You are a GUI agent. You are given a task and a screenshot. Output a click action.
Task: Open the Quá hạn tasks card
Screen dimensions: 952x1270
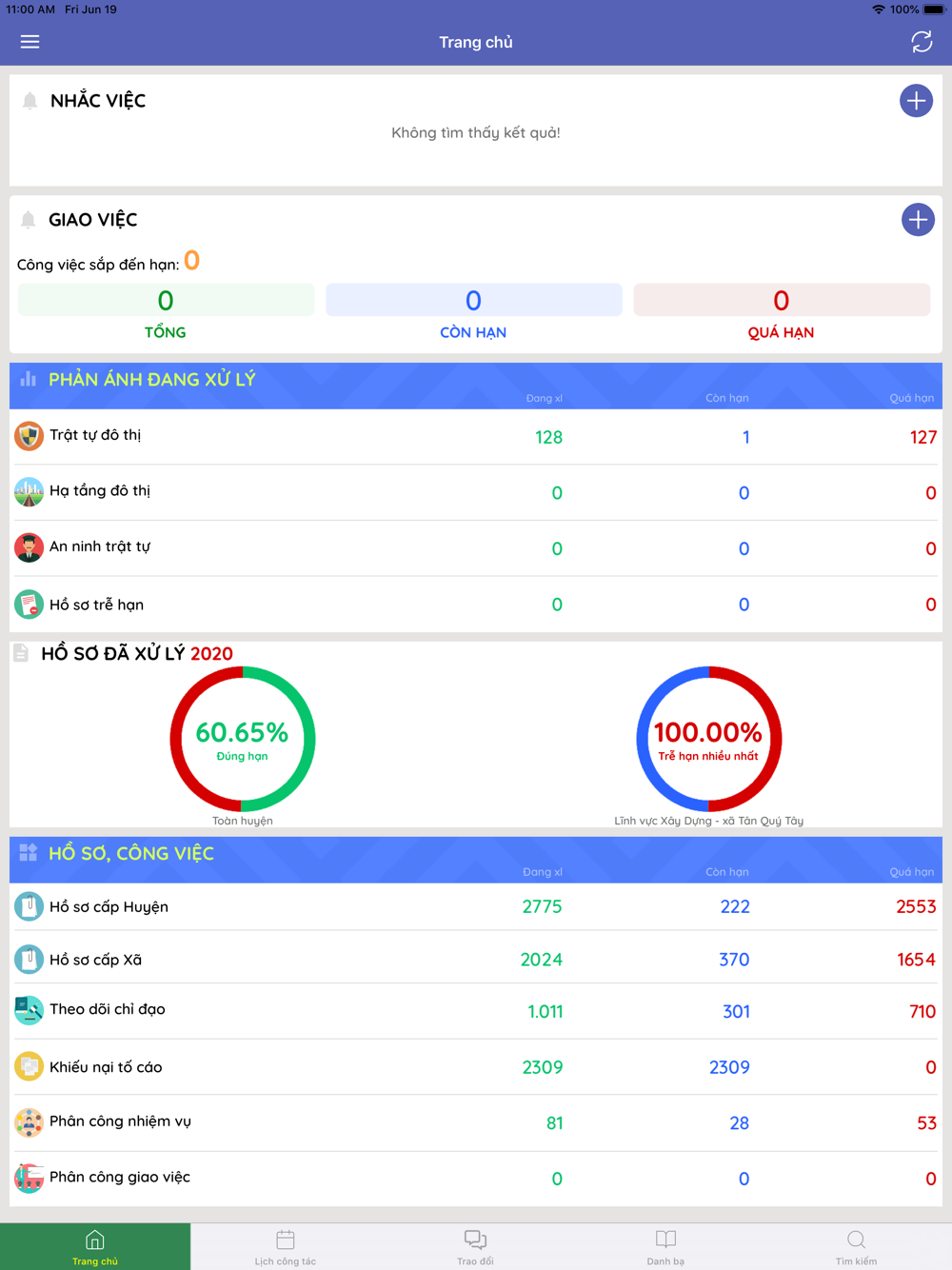click(781, 313)
